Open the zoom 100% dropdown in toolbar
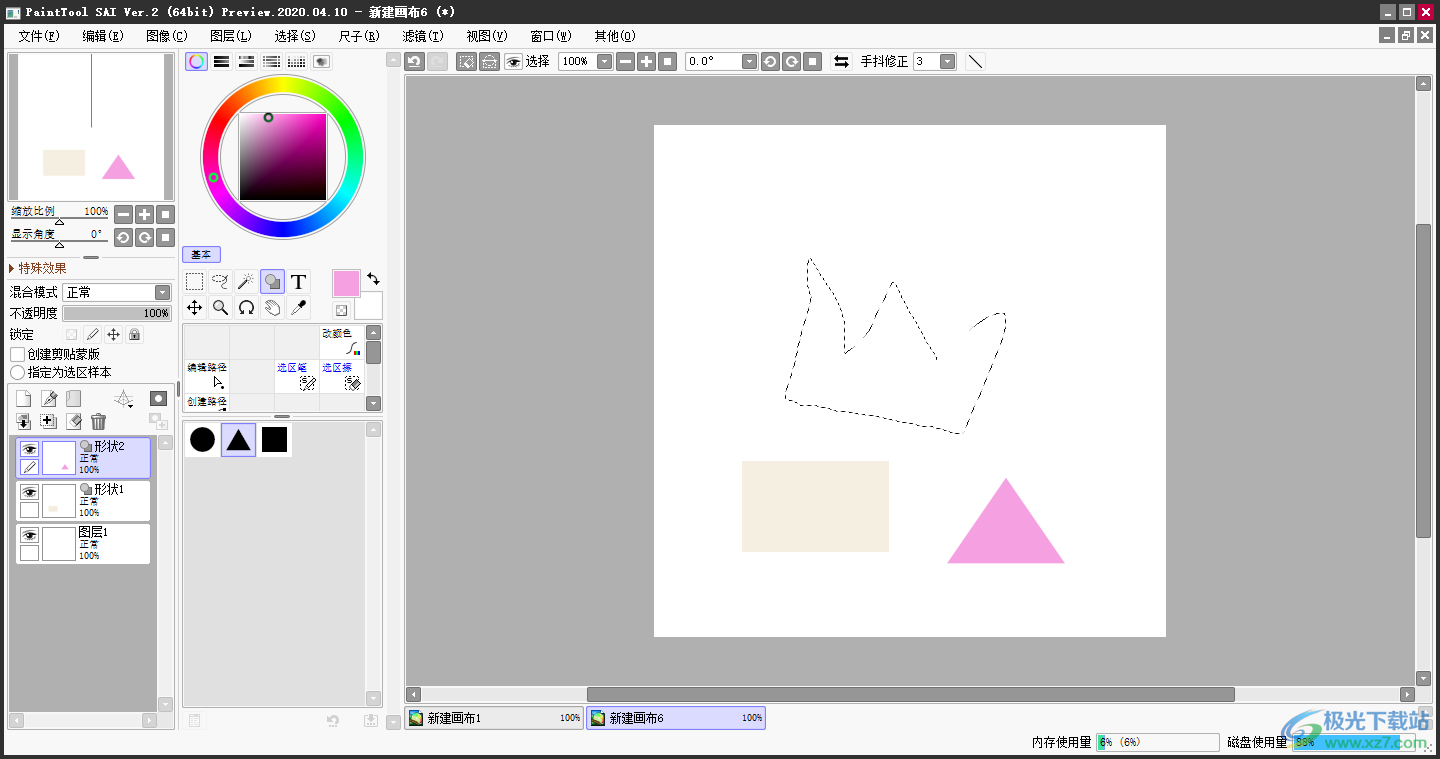Image resolution: width=1440 pixels, height=759 pixels. (604, 61)
